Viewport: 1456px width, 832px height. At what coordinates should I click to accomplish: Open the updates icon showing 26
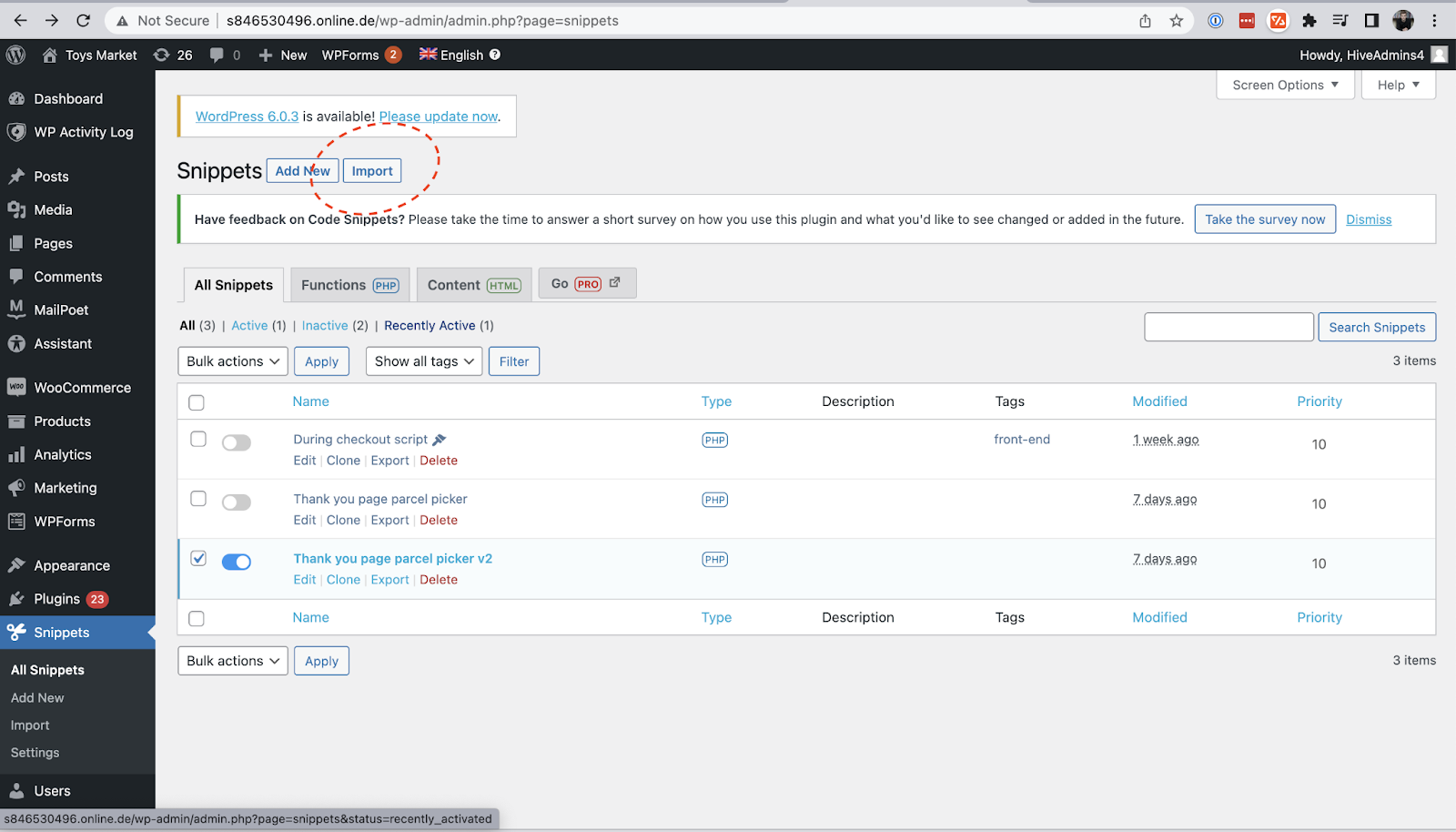[173, 55]
